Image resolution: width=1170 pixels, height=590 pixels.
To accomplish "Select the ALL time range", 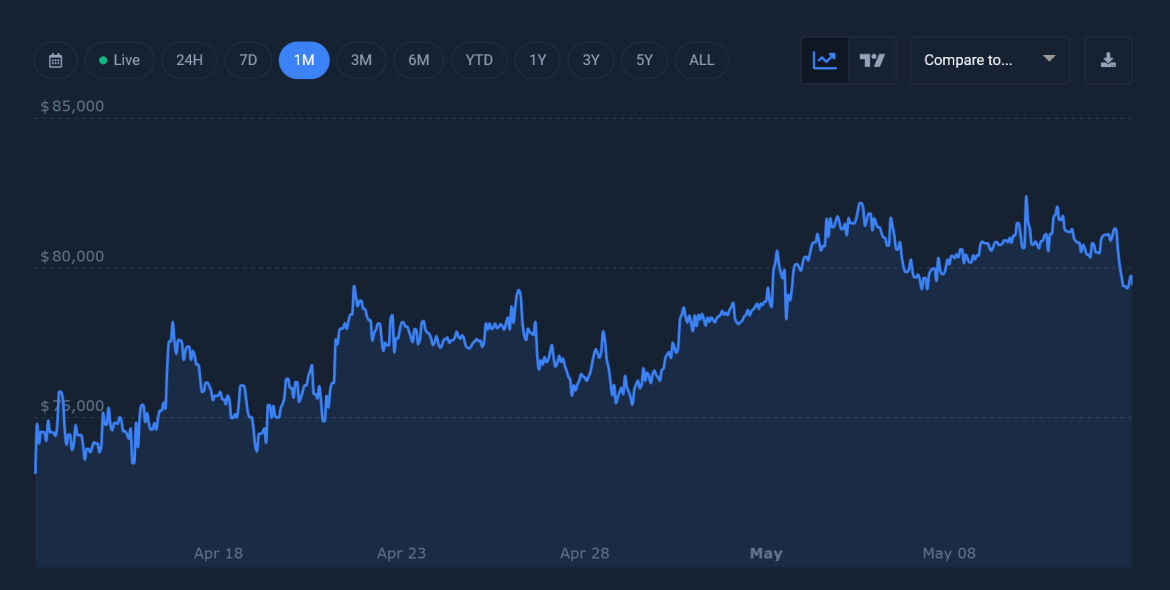I will [701, 60].
